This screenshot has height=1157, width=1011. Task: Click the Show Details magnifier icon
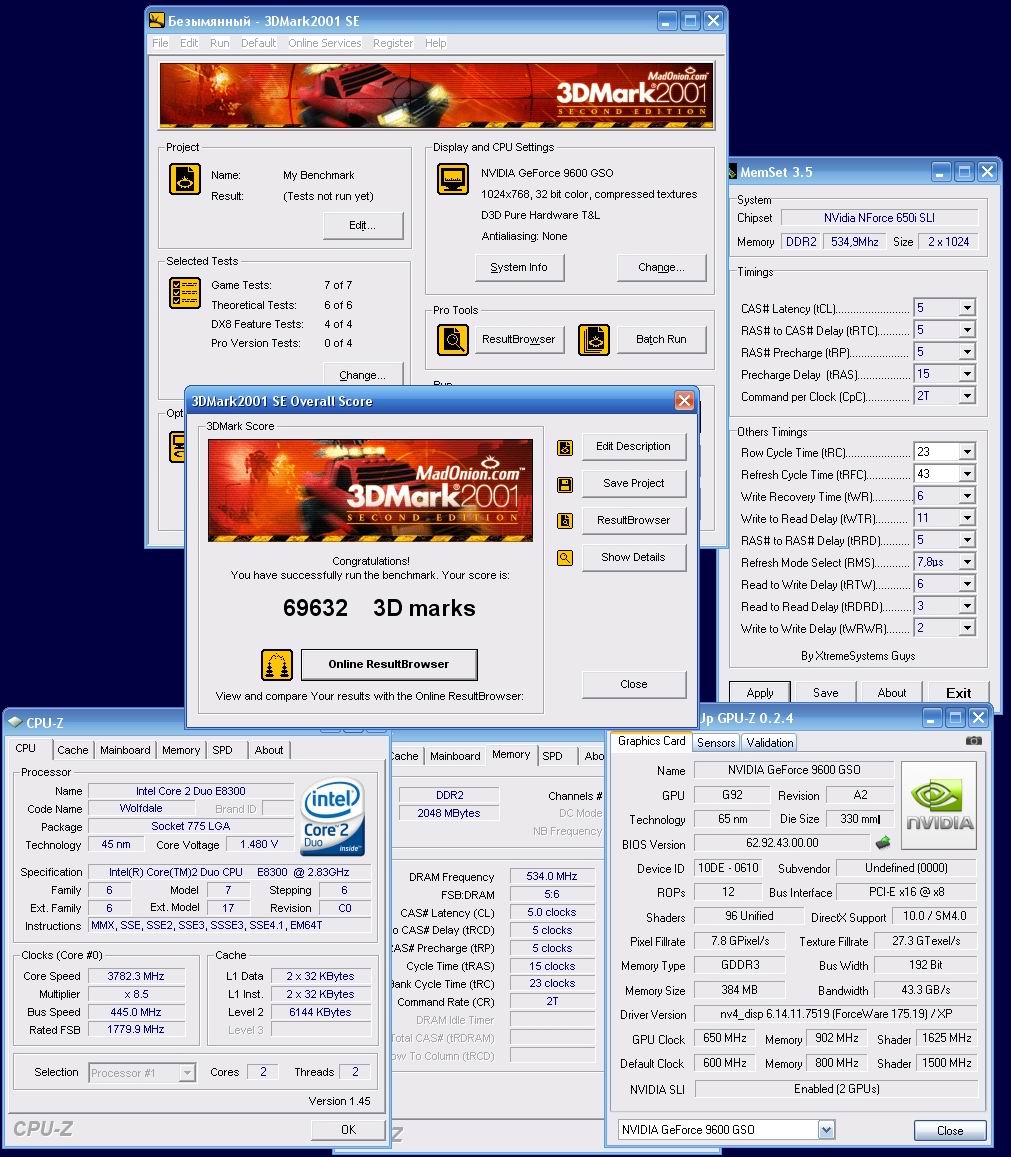coord(565,558)
